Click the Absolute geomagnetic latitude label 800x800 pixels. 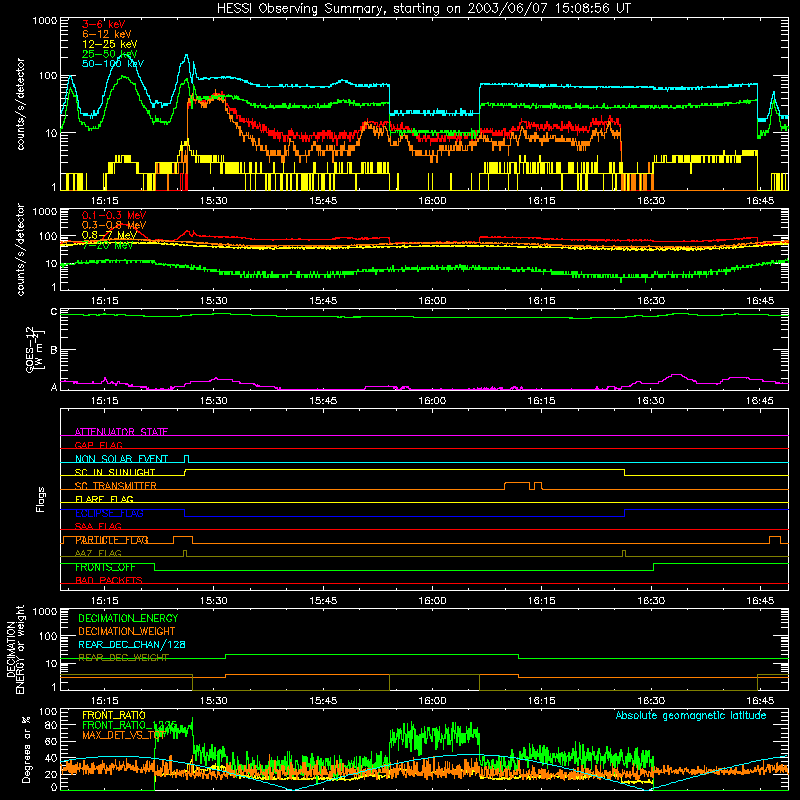[x=691, y=716]
